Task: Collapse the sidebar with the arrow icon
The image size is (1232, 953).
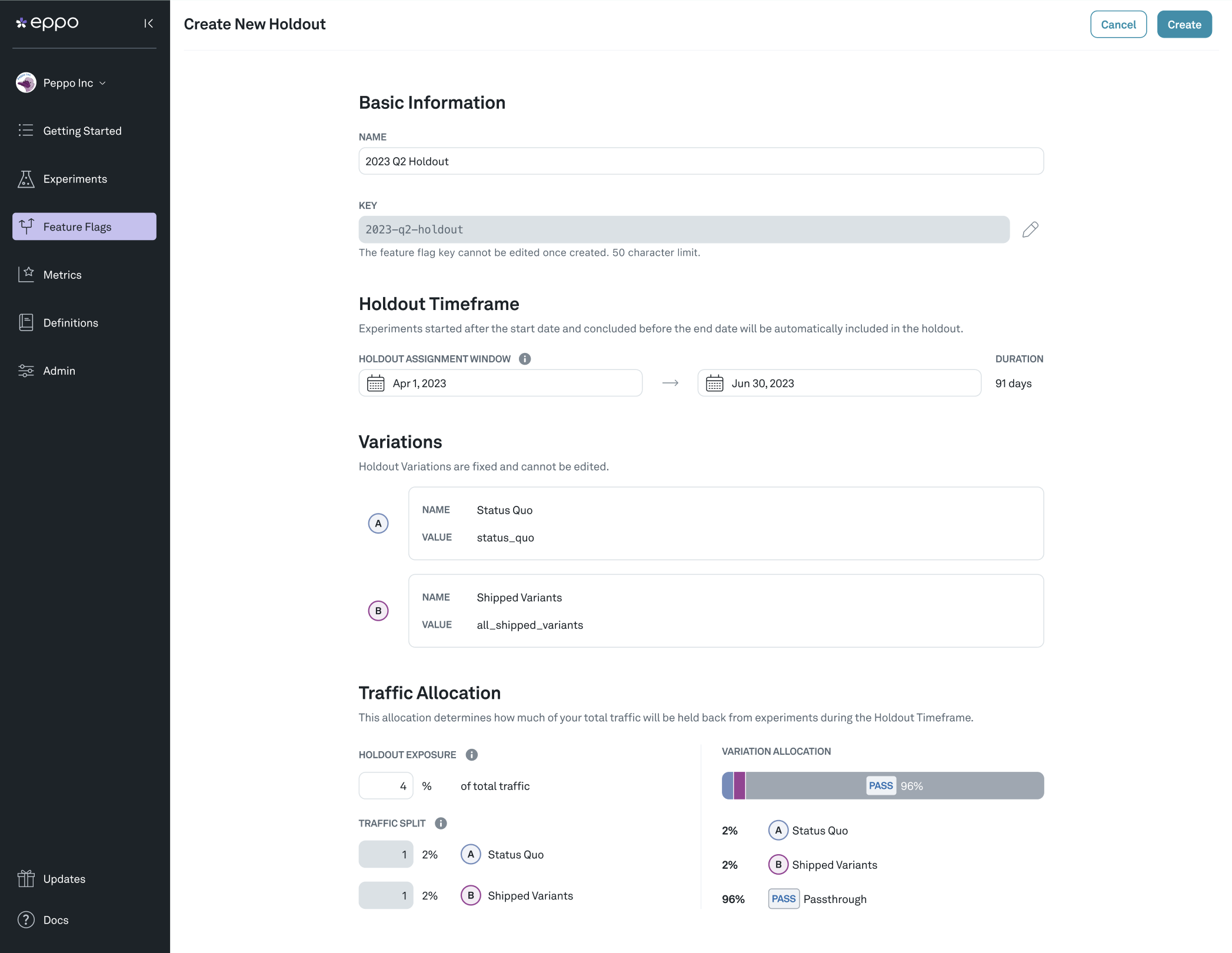Action: click(148, 24)
